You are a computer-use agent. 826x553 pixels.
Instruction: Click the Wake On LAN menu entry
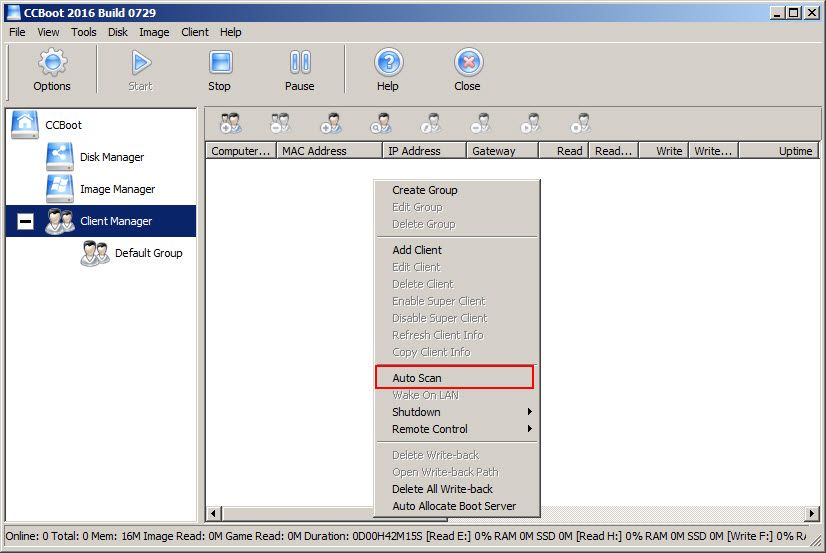457,395
